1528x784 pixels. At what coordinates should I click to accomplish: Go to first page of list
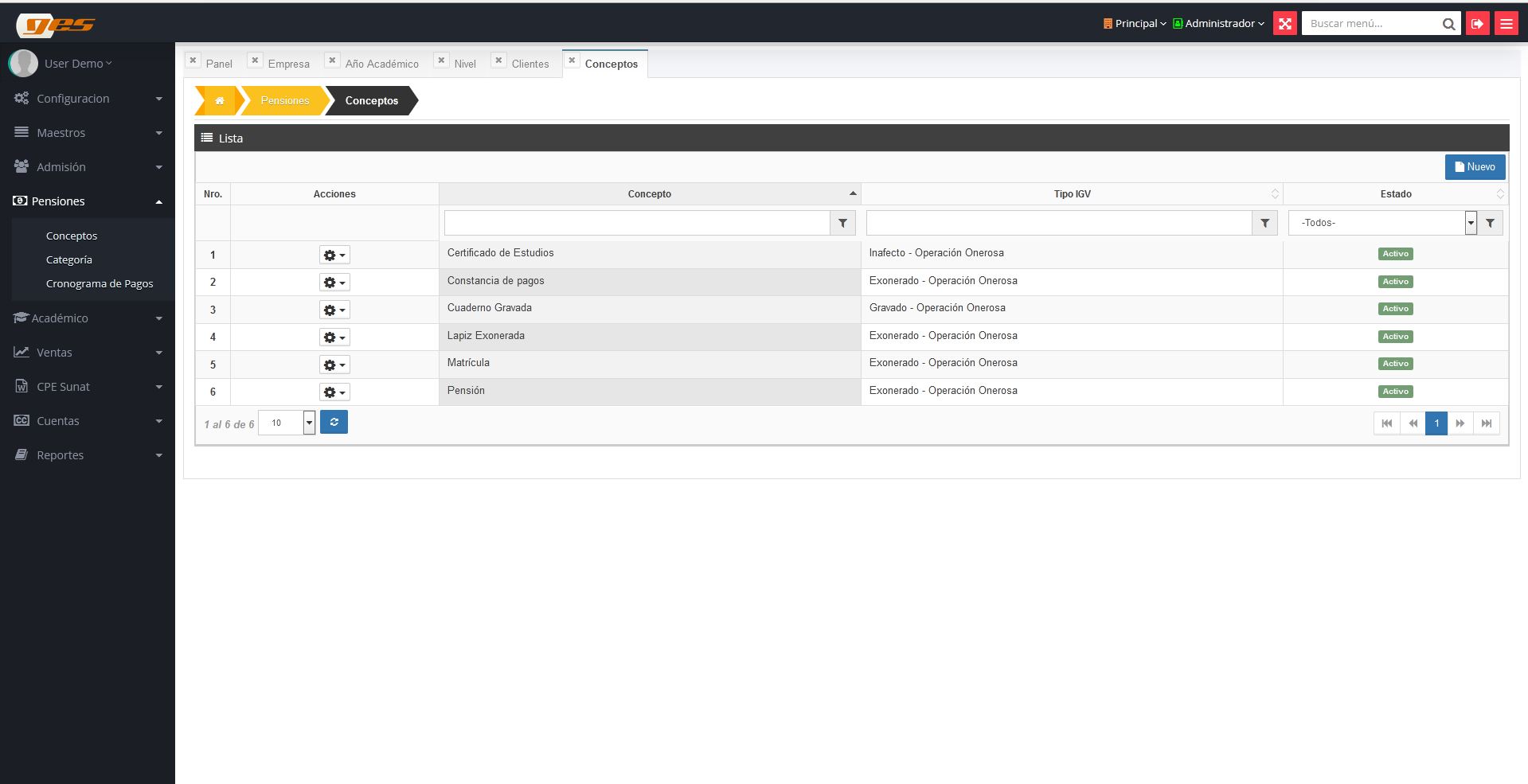pos(1386,423)
